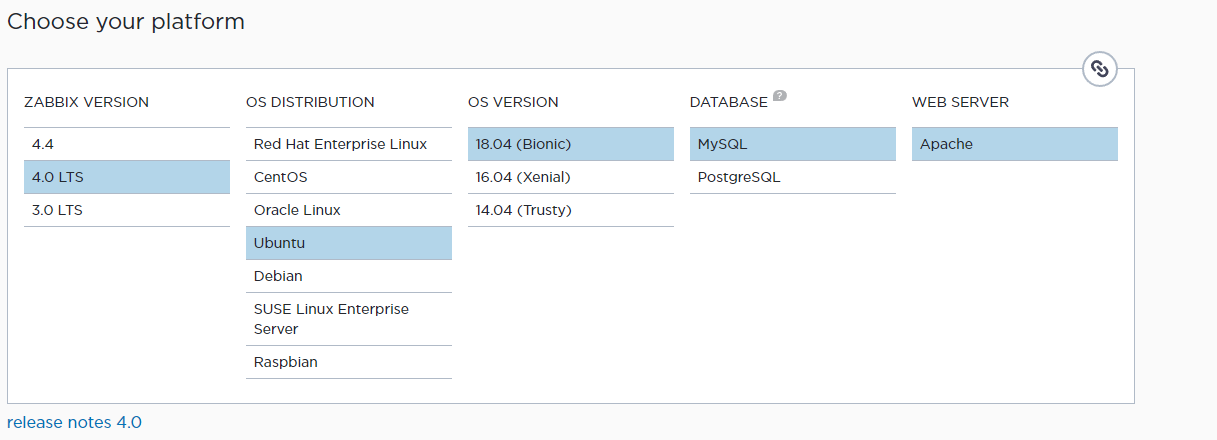Select Zabbix version 4.4
This screenshot has width=1217, height=440.
(127, 144)
